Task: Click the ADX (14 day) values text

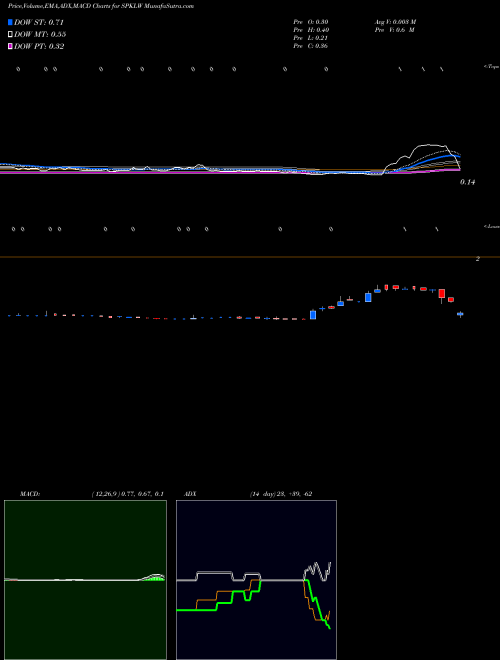Action: point(281,494)
